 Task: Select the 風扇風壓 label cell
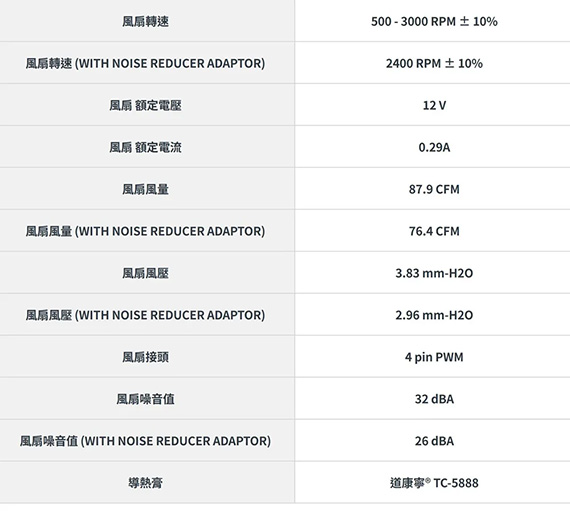pyautogui.click(x=145, y=273)
